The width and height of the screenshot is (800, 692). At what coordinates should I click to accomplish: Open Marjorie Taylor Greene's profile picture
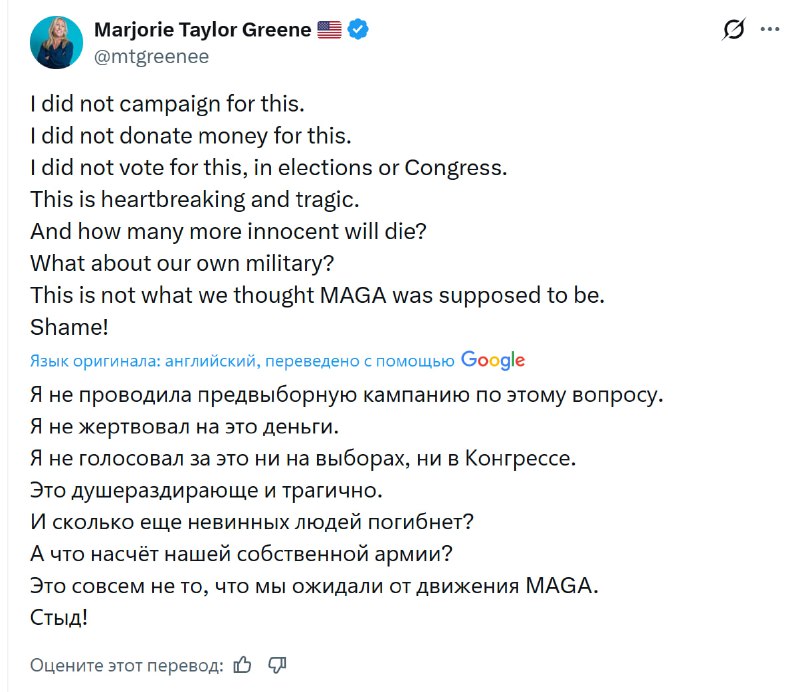pyautogui.click(x=56, y=43)
